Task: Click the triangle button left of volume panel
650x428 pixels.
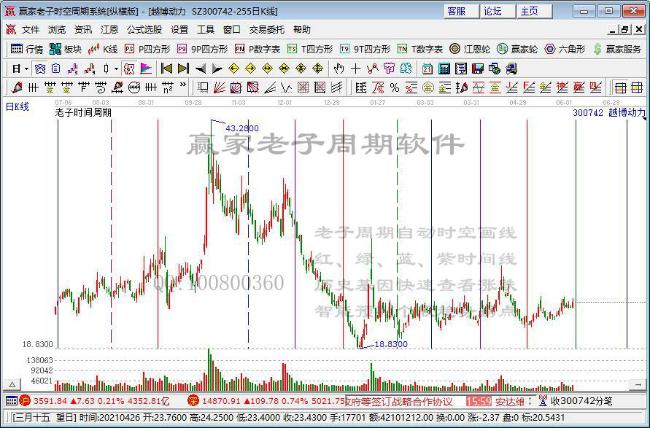Action: 12,384
